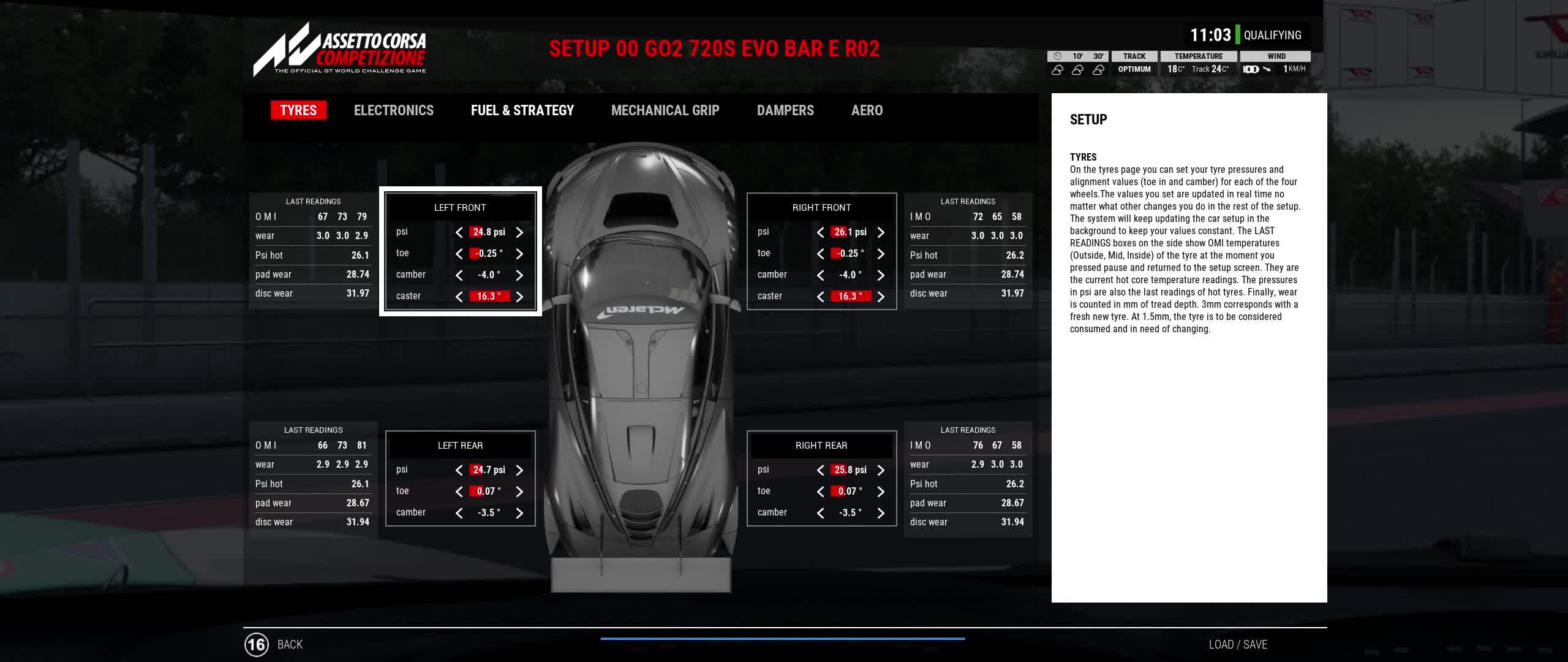Viewport: 1568px width, 662px height.
Task: Increase Left Rear toe value
Action: [x=519, y=492]
